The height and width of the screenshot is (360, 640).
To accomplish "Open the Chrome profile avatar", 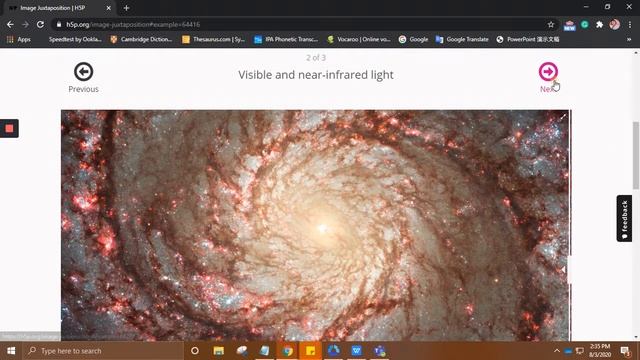I will (x=615, y=24).
